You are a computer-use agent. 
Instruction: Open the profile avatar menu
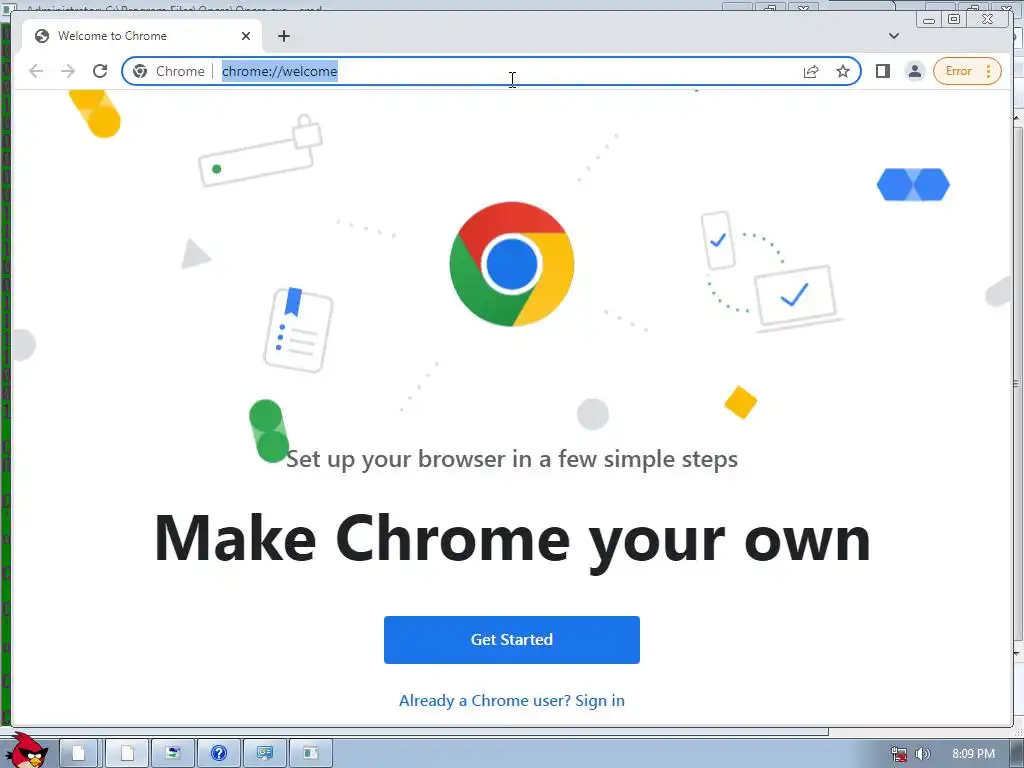915,71
